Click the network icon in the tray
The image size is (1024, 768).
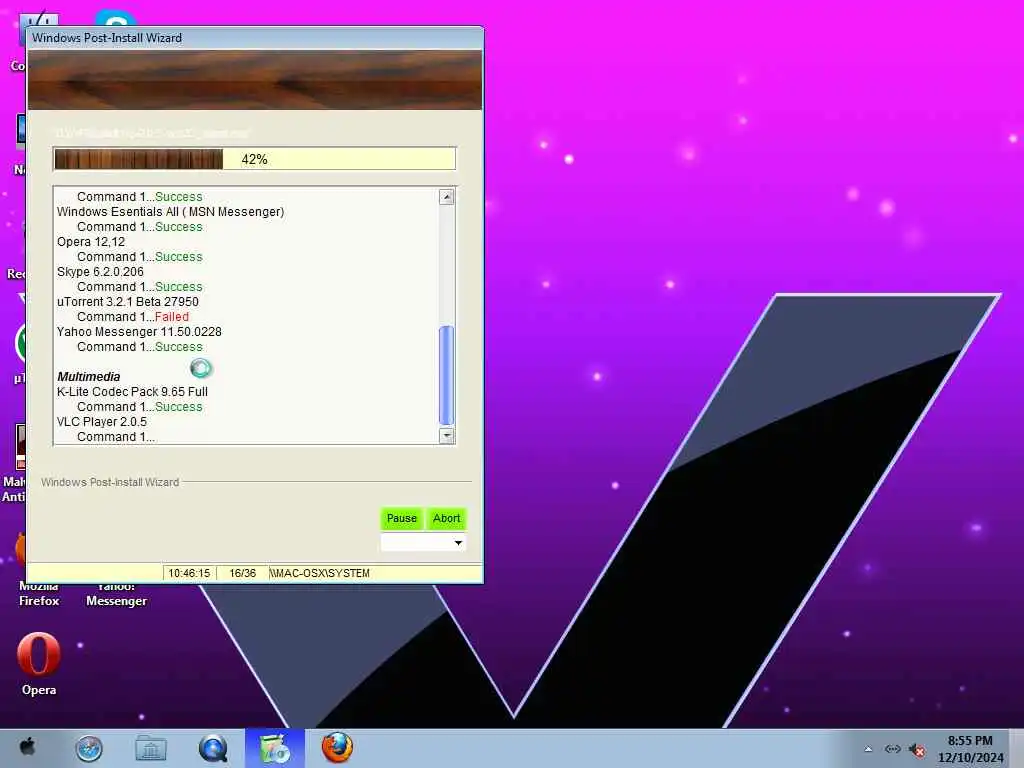click(893, 749)
